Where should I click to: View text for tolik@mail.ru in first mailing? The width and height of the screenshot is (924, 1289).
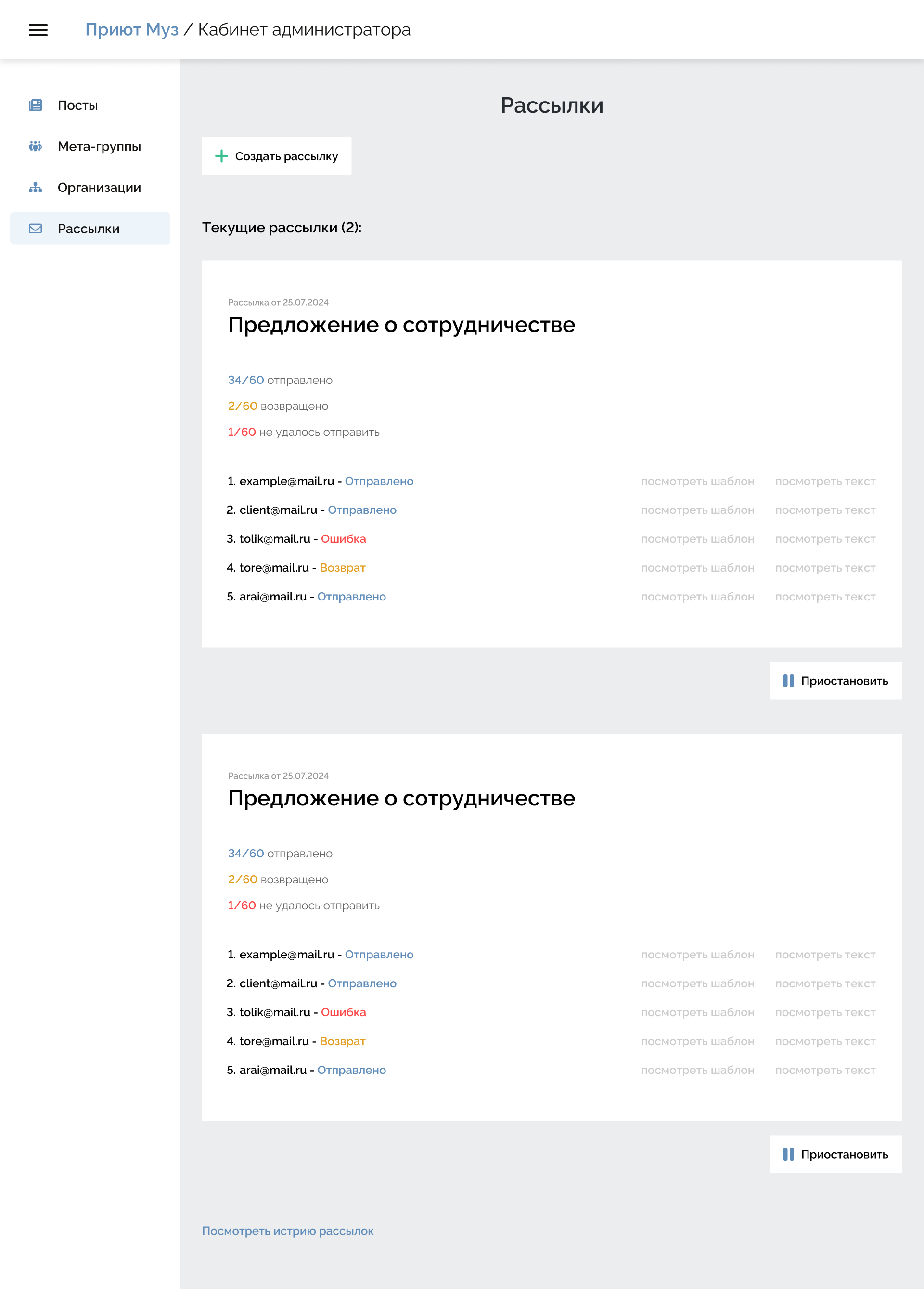(824, 539)
